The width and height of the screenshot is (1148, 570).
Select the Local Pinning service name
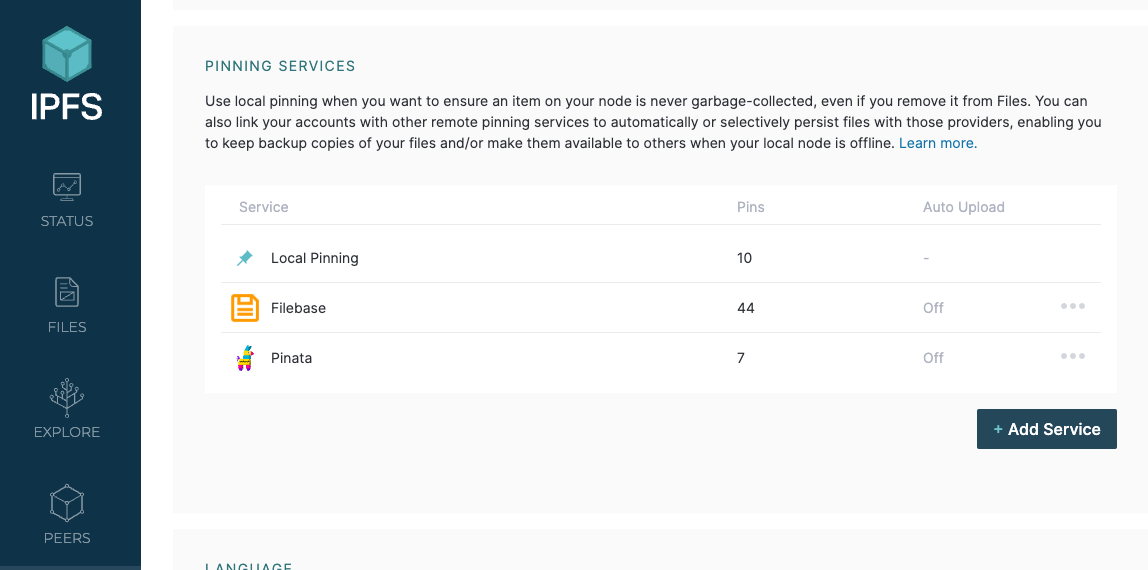[x=314, y=258]
